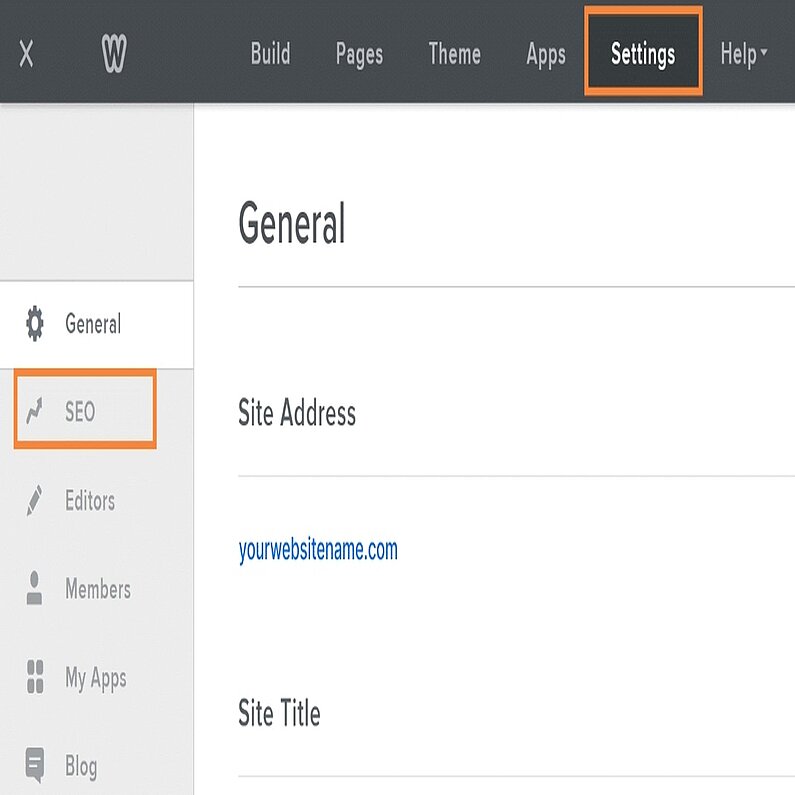Viewport: 795px width, 795px height.
Task: Open the Theme tab
Action: pyautogui.click(x=454, y=54)
